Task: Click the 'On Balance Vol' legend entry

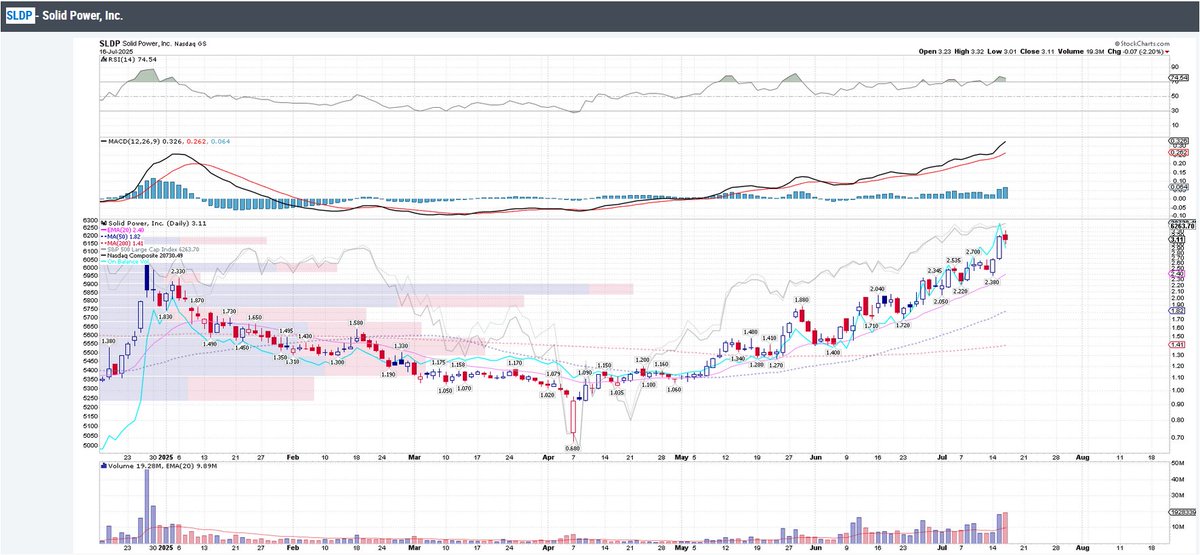Action: (127, 261)
